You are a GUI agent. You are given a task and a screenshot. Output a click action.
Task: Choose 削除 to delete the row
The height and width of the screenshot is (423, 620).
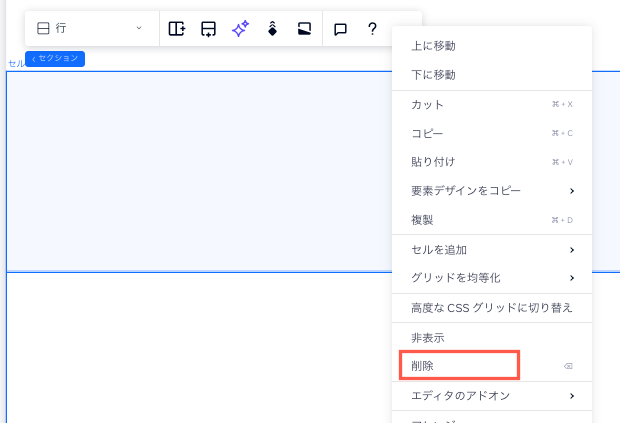point(492,366)
